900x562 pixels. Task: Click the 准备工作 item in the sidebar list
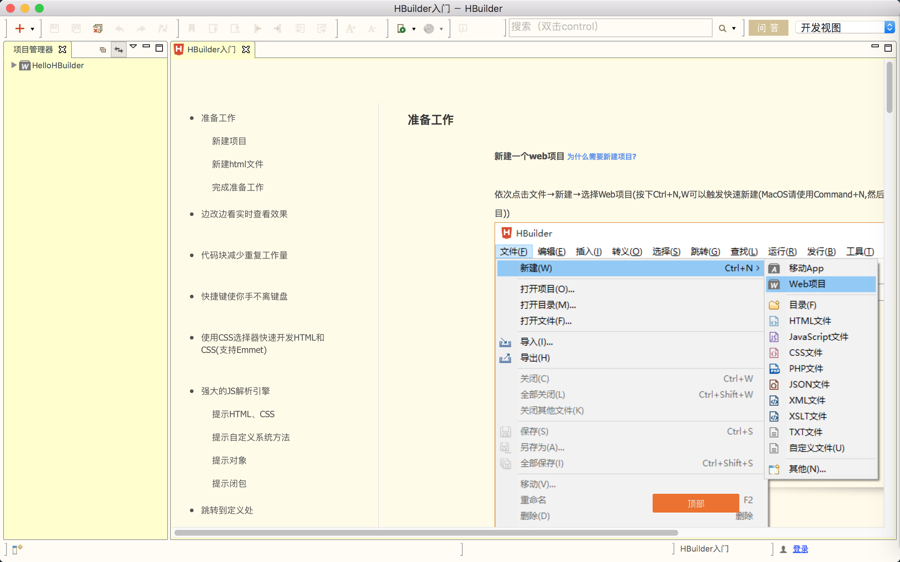tap(218, 118)
